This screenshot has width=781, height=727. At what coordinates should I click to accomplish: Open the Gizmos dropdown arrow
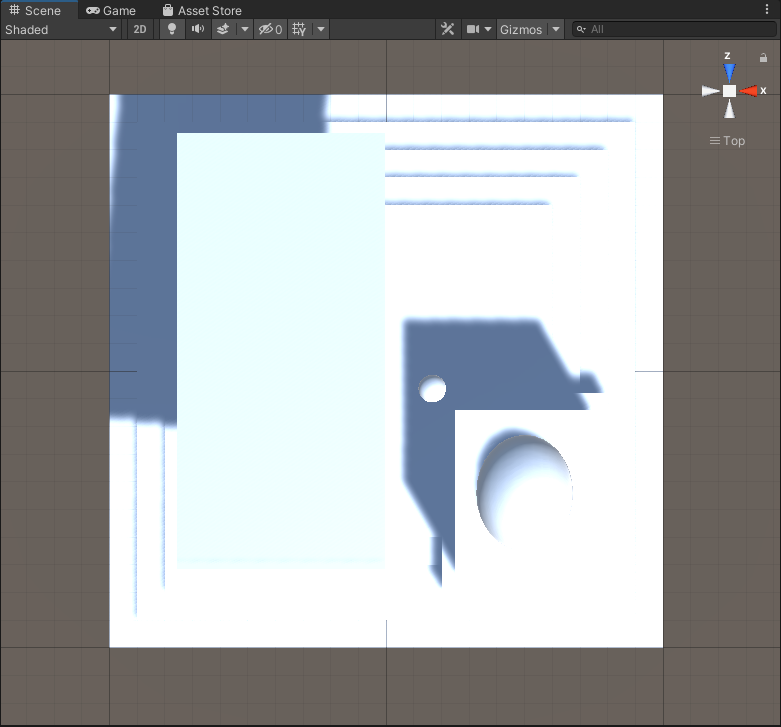pos(556,29)
